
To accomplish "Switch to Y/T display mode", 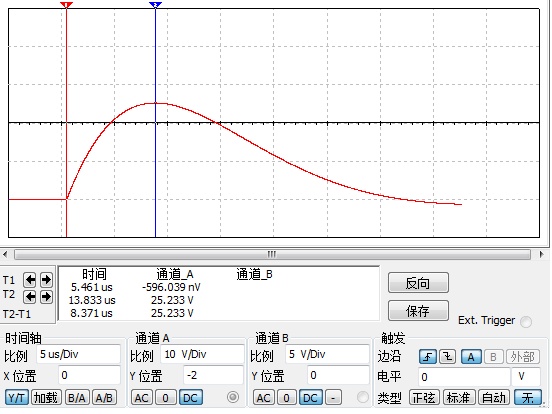I will [x=17, y=398].
